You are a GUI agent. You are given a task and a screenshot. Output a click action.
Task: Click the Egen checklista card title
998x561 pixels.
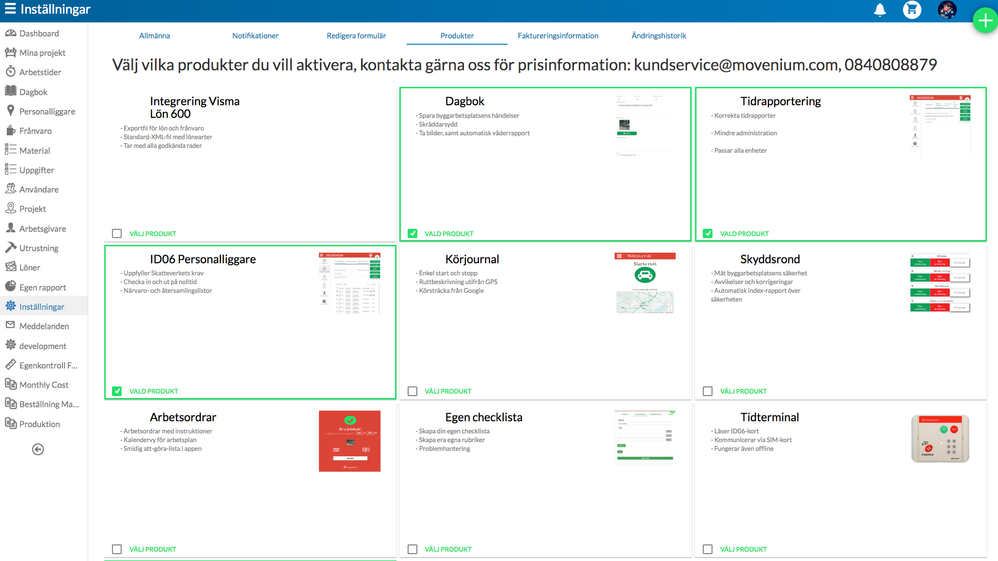point(484,417)
